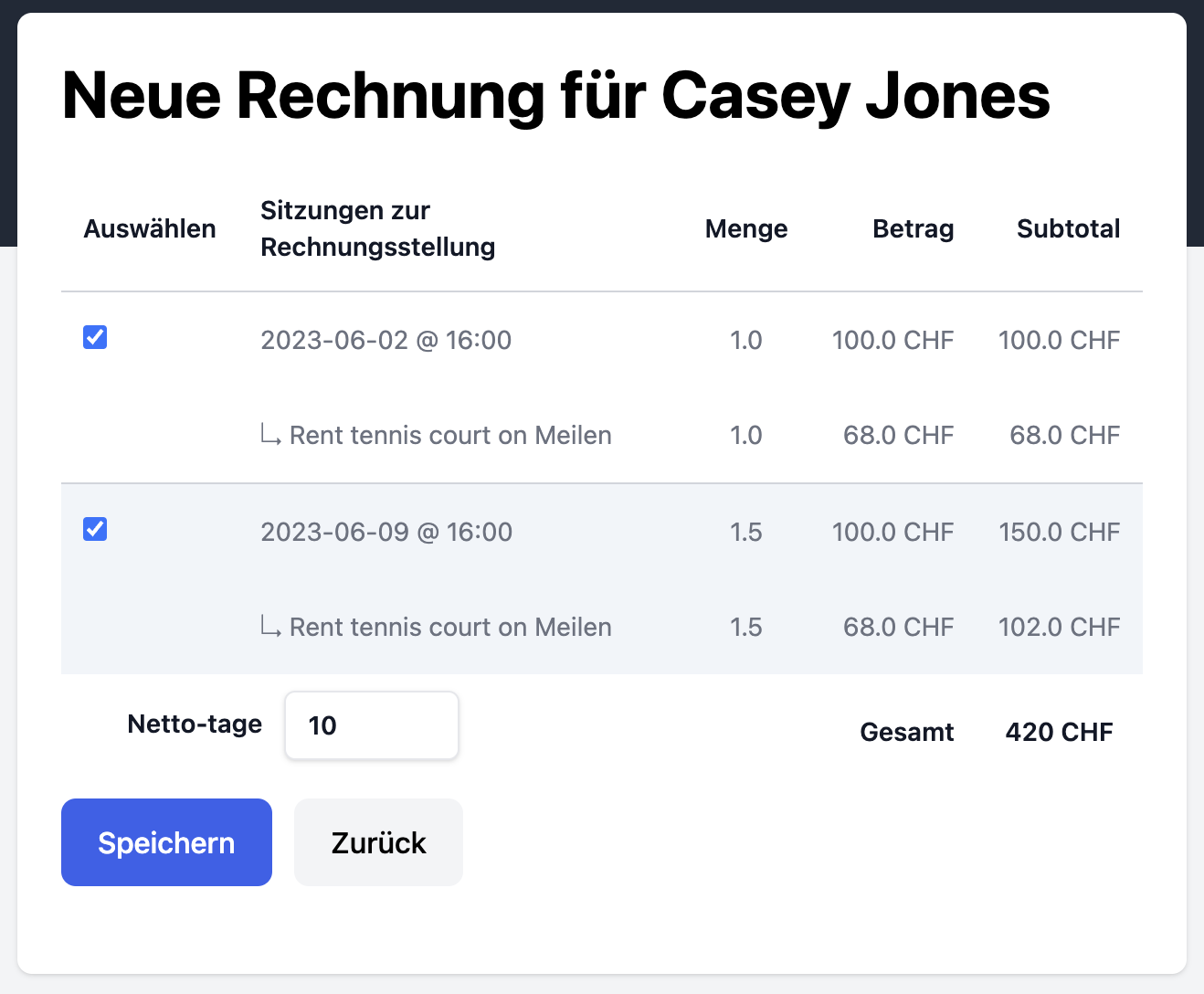Toggle selection for the first invoice session
The height and width of the screenshot is (994, 1204).
point(95,337)
